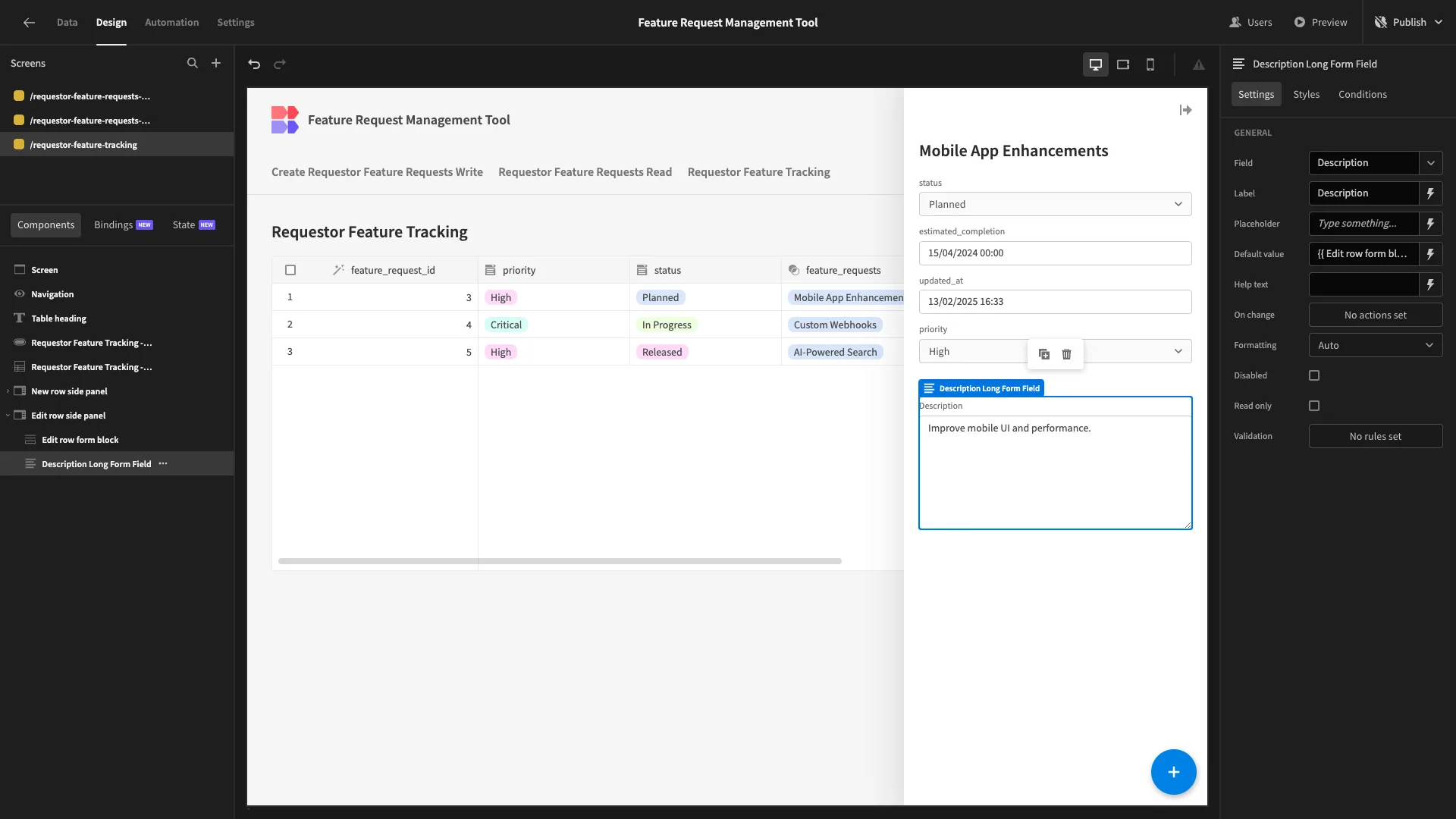Select the Navigation component in tree
The image size is (1456, 819).
click(117, 294)
